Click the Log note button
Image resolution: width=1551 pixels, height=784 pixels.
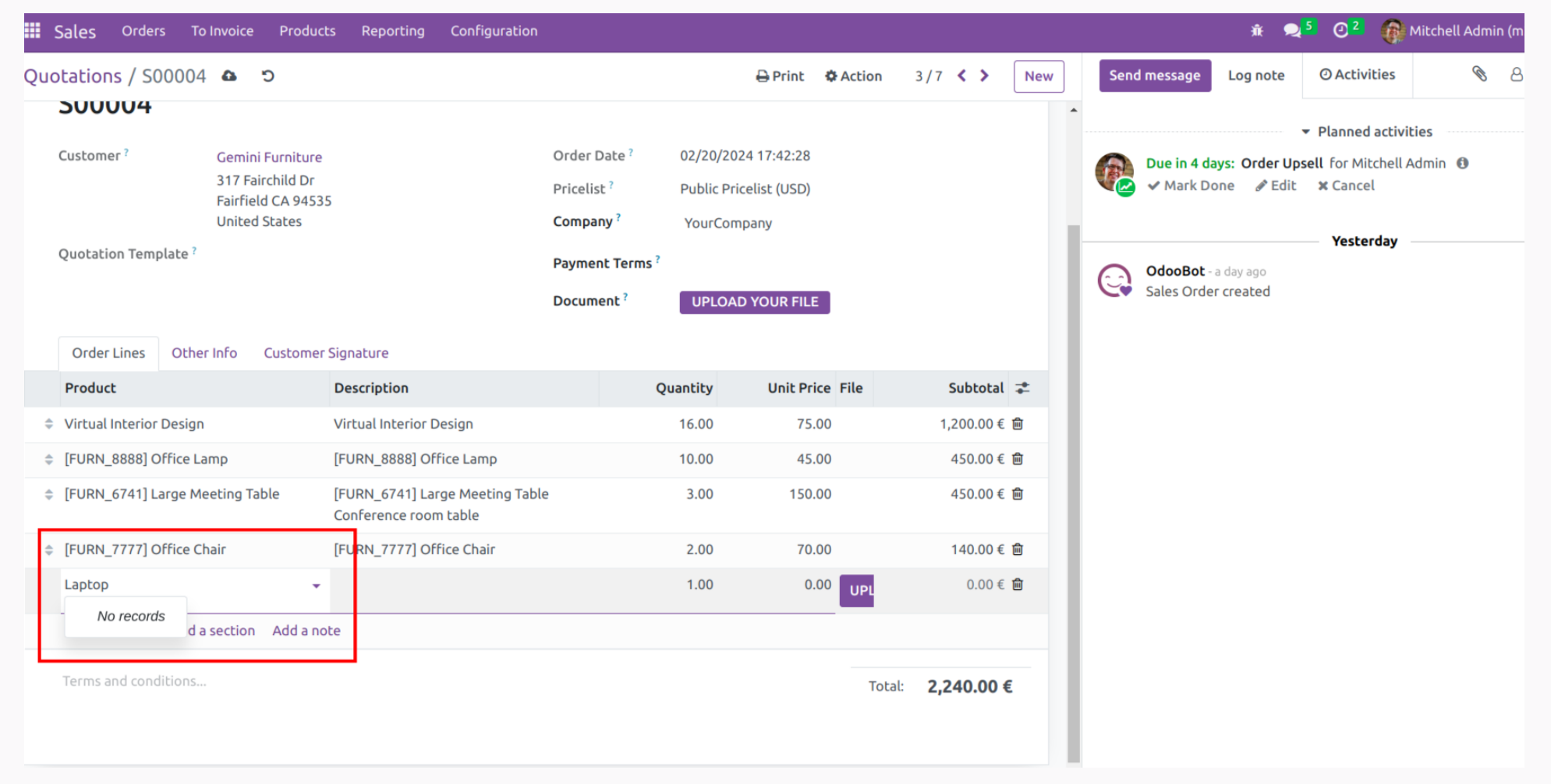(1256, 76)
